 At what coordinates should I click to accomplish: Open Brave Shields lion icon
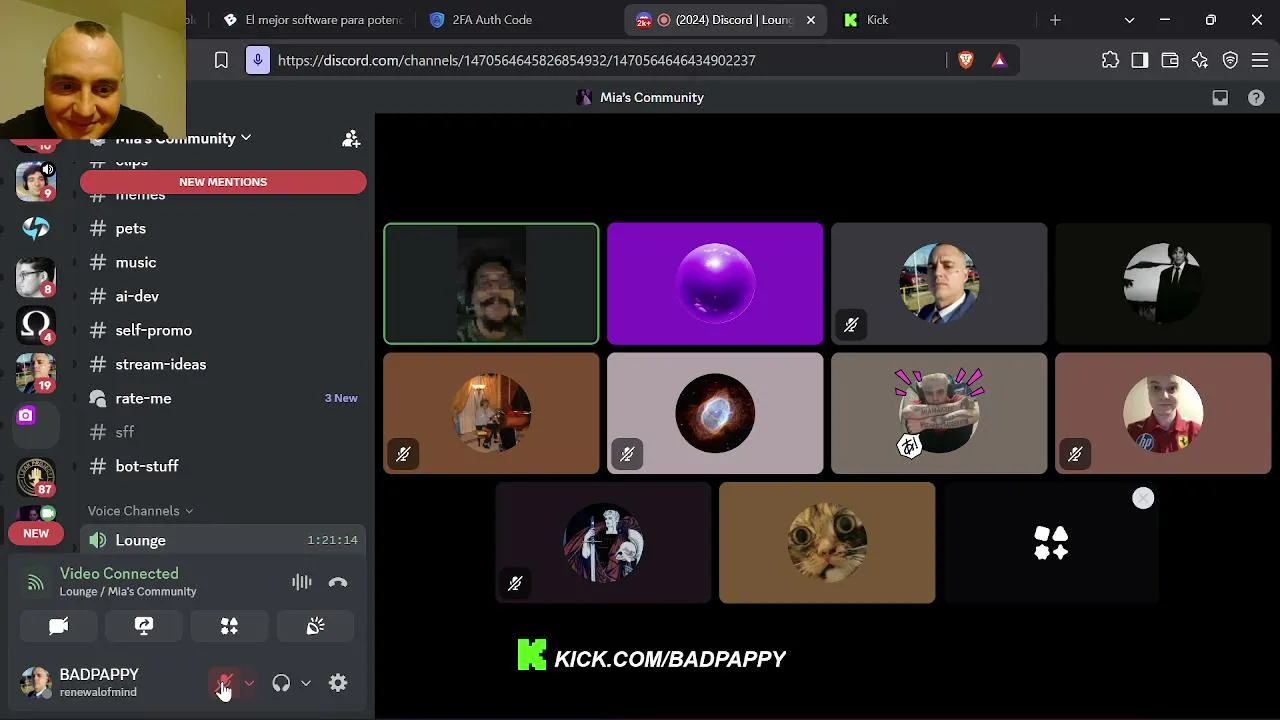click(x=966, y=60)
